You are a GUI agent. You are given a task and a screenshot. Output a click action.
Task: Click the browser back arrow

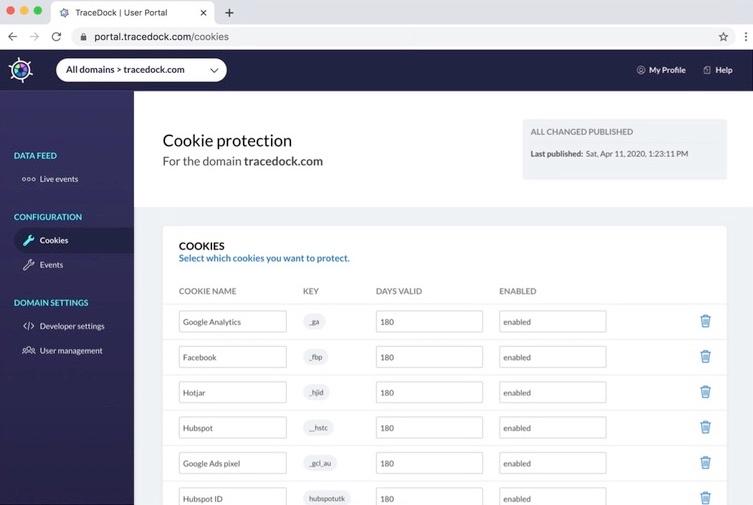tap(12, 36)
